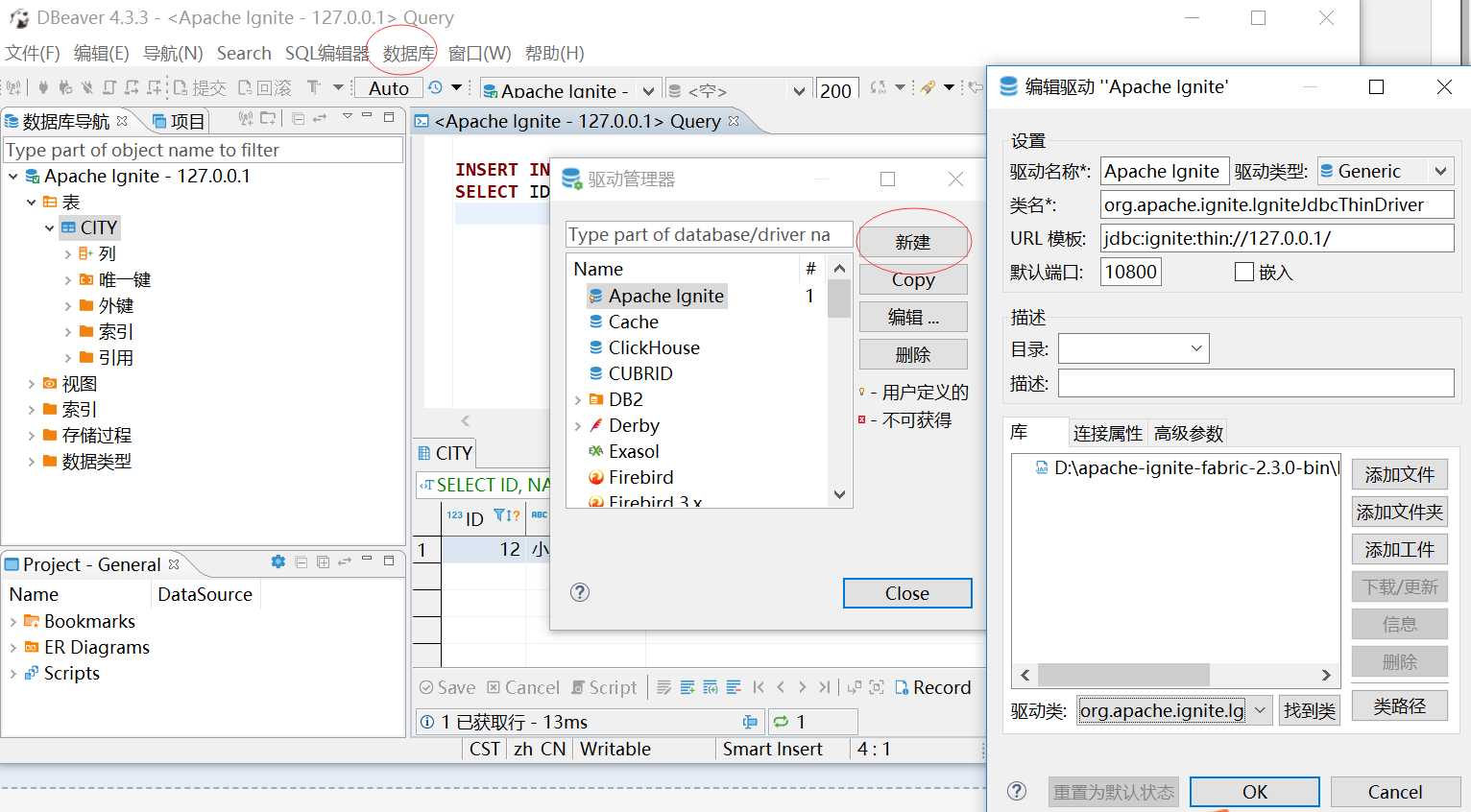Expand the 视图 folder in navigator
Image resolution: width=1471 pixels, height=812 pixels.
(32, 384)
